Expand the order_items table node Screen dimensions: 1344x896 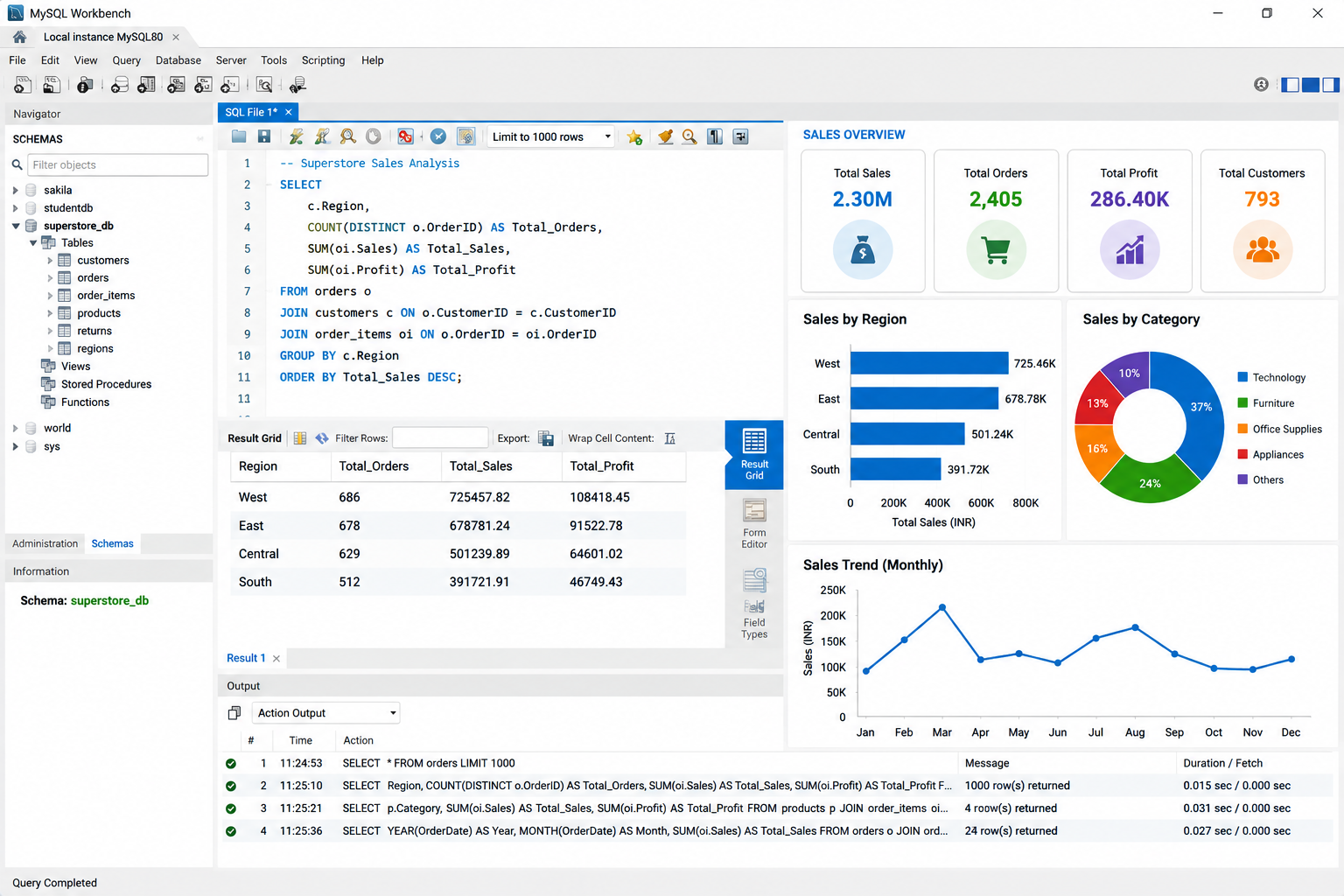tap(50, 296)
